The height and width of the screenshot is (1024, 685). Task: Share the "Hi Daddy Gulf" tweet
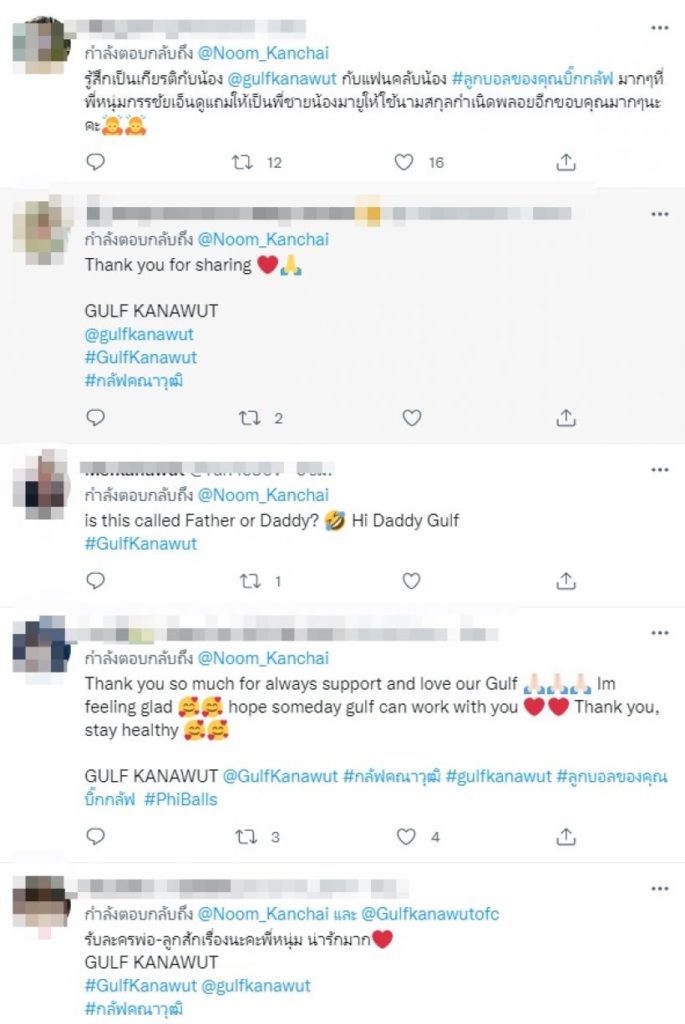tap(566, 581)
